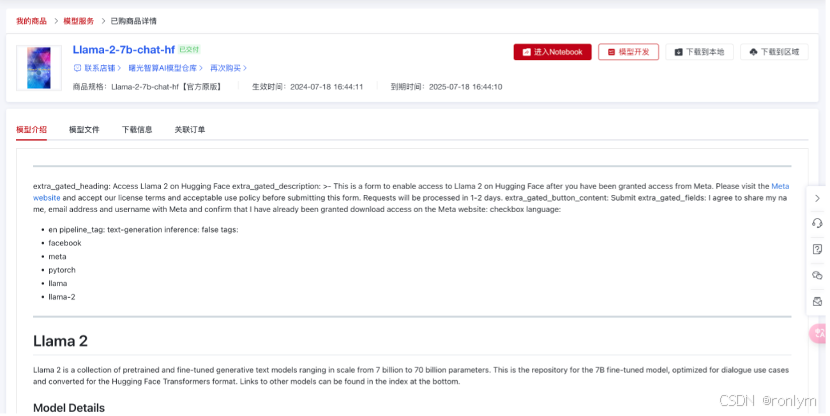Click the 下载到本地 button
830x416 pixels.
click(x=699, y=52)
